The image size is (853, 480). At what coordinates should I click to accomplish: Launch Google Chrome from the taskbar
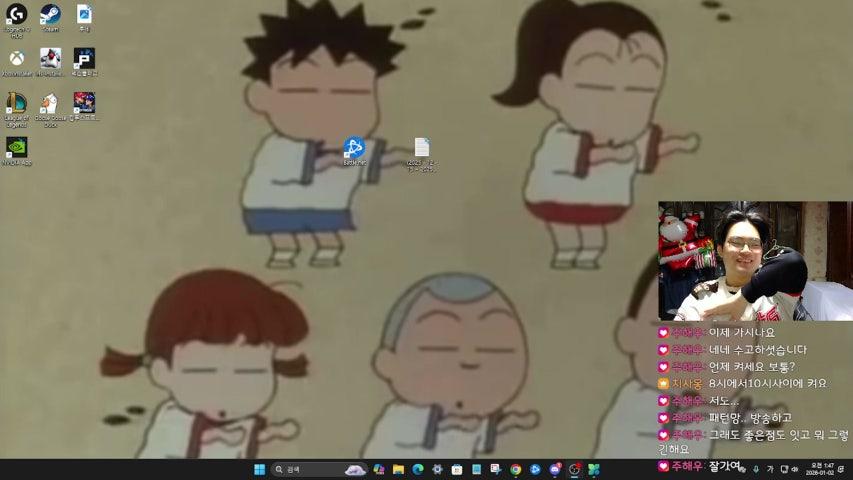point(515,469)
